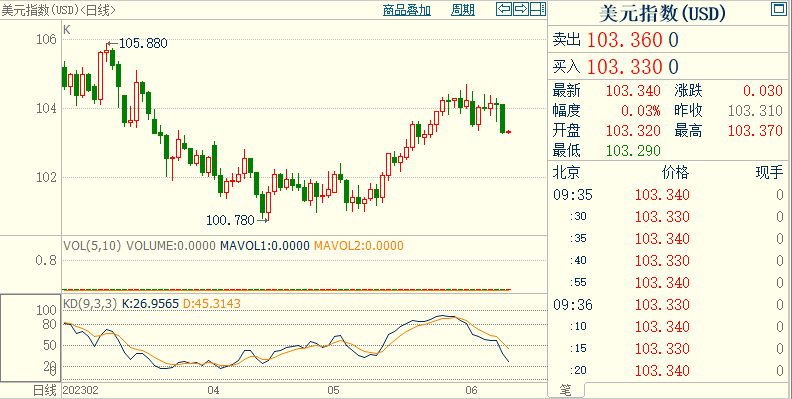Click the 105.880 high price marker
The width and height of the screenshot is (792, 399).
143,44
